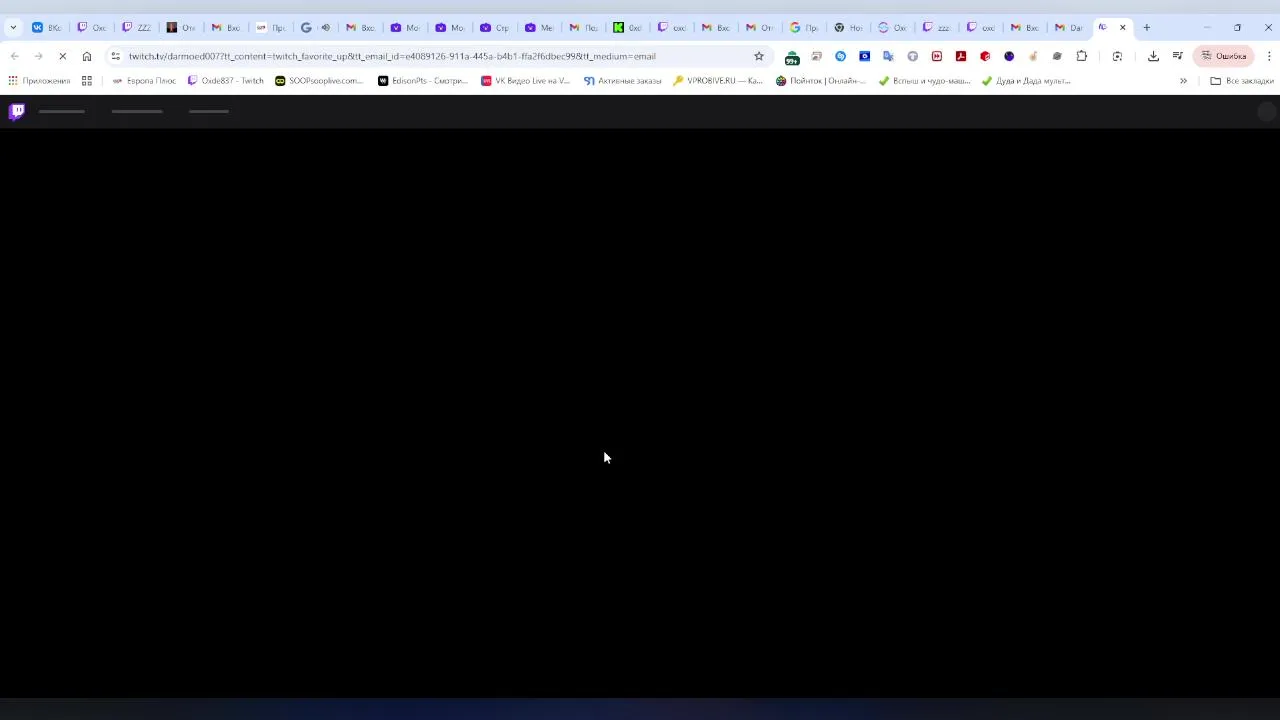Viewport: 1280px width, 720px height.
Task: Open the Пойнток Онлайн bookmark
Action: (820, 81)
